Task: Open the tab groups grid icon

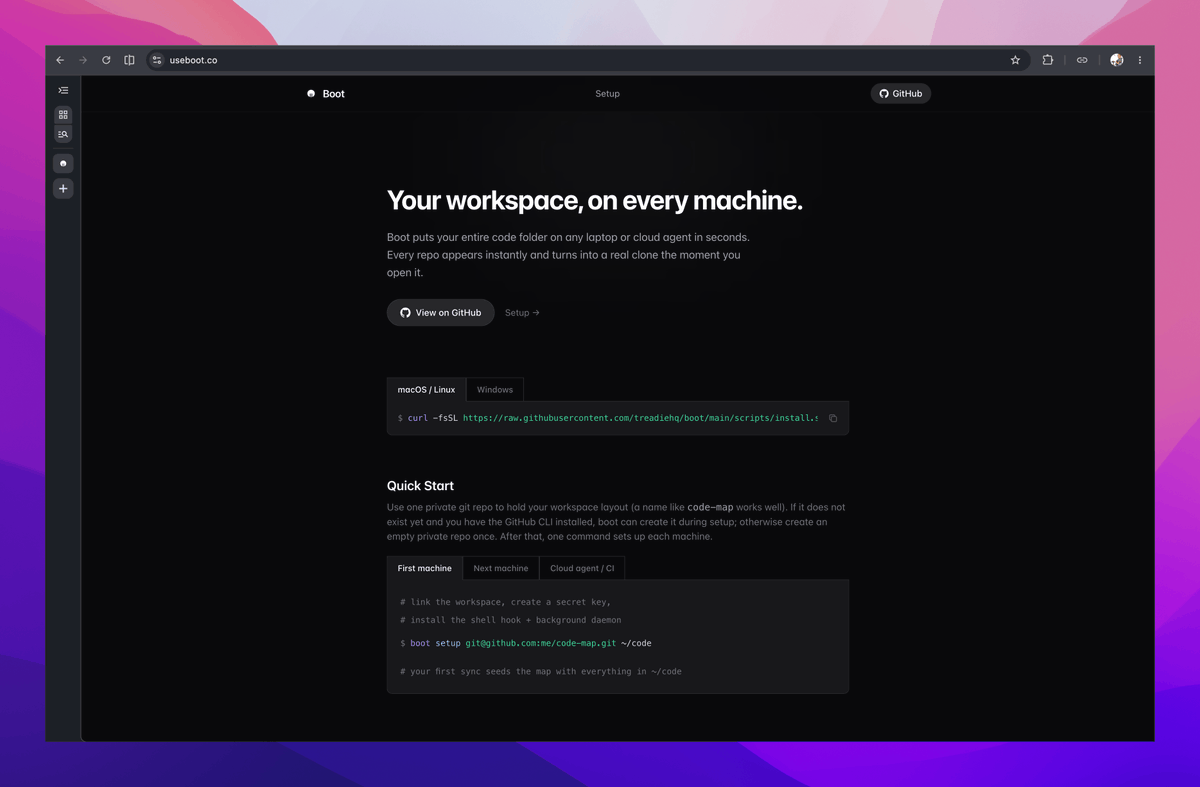Action: tap(63, 115)
